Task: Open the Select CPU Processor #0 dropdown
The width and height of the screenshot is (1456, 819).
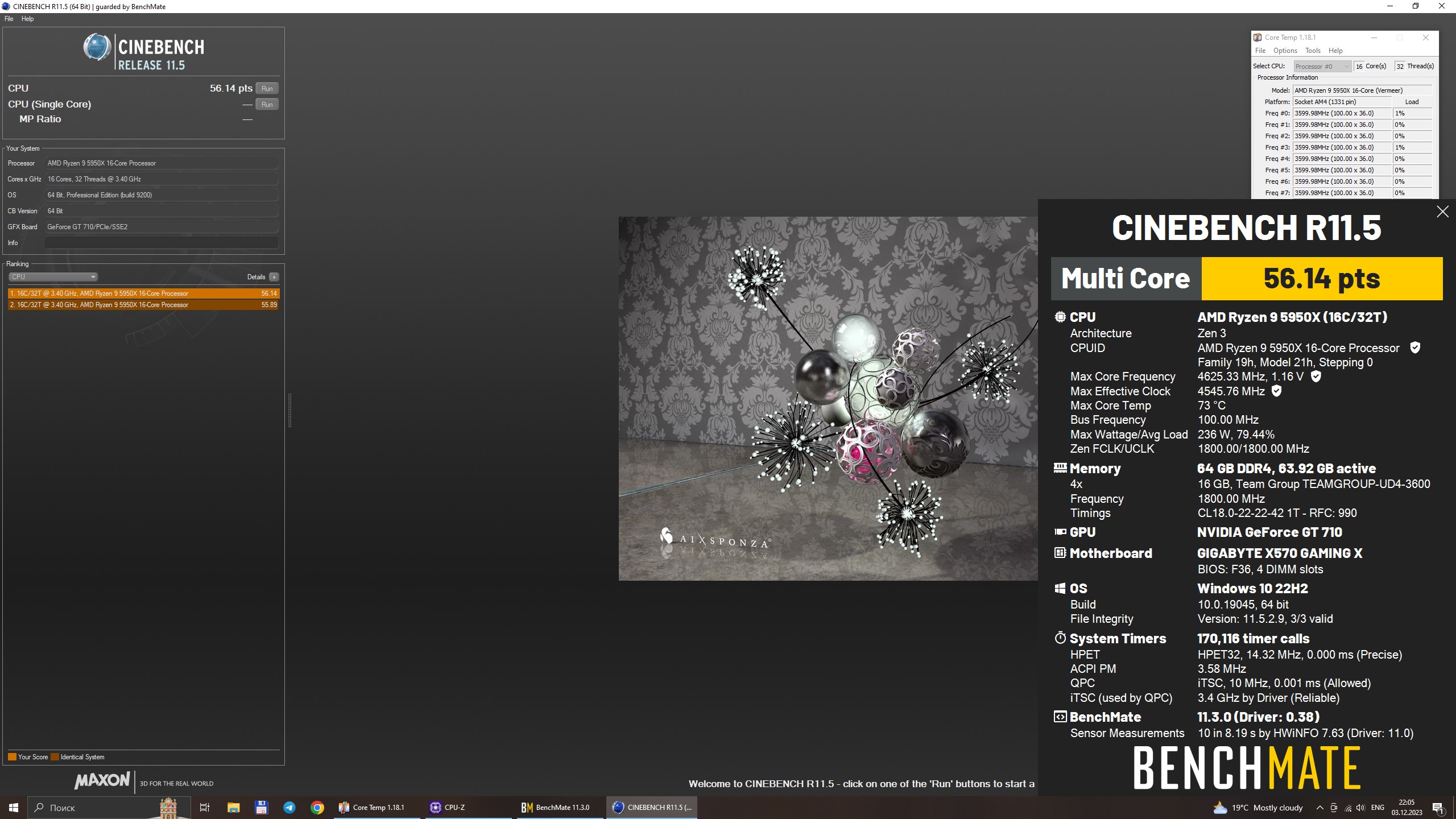Action: 1322,67
